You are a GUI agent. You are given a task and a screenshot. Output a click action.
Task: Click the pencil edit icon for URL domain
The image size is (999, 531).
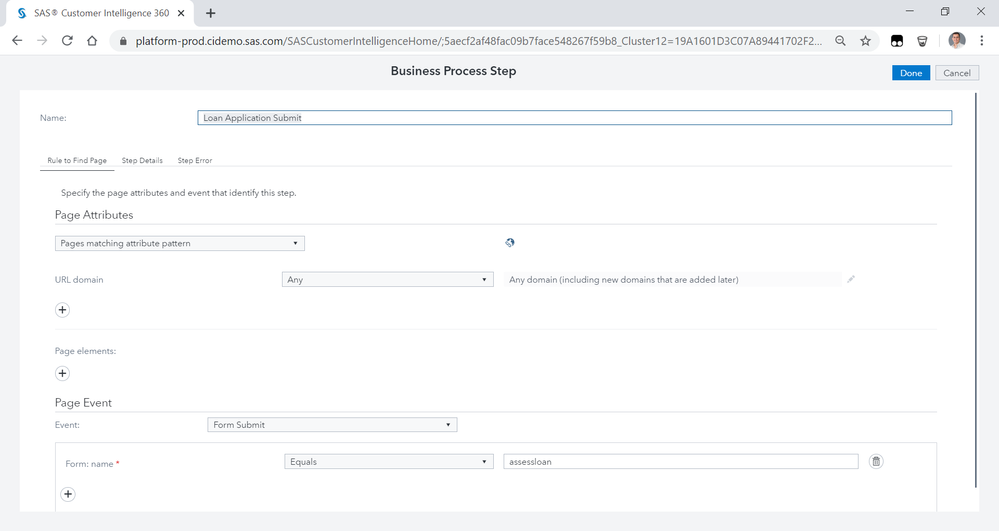[851, 280]
